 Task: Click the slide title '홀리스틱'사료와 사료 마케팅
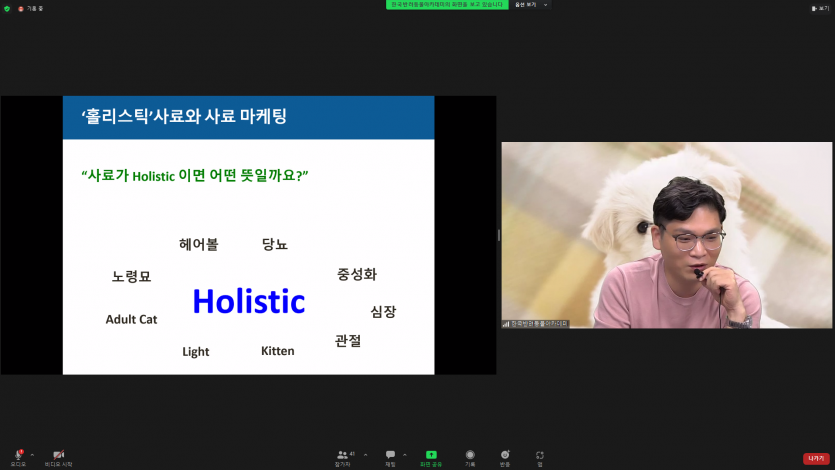[x=184, y=116]
